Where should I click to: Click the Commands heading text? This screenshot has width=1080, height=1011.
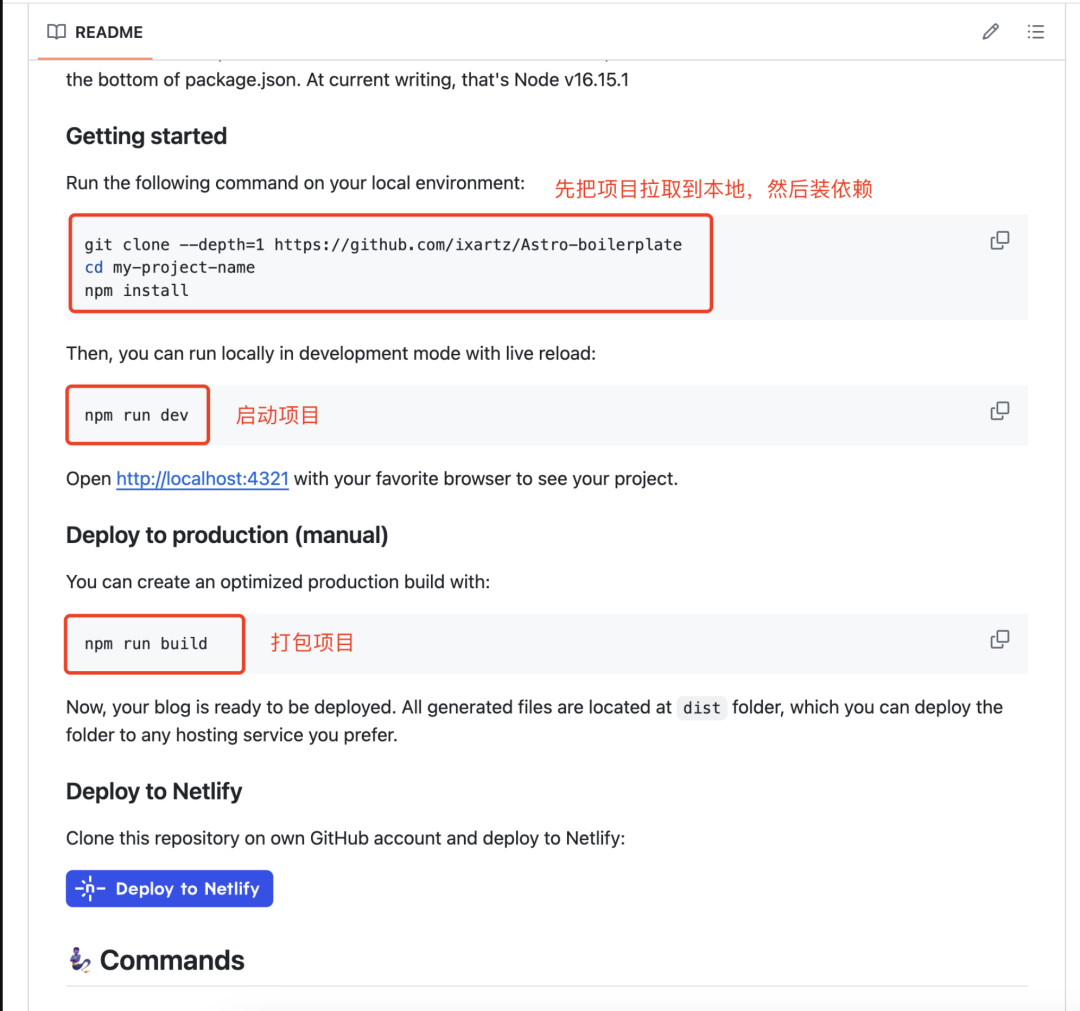(172, 960)
